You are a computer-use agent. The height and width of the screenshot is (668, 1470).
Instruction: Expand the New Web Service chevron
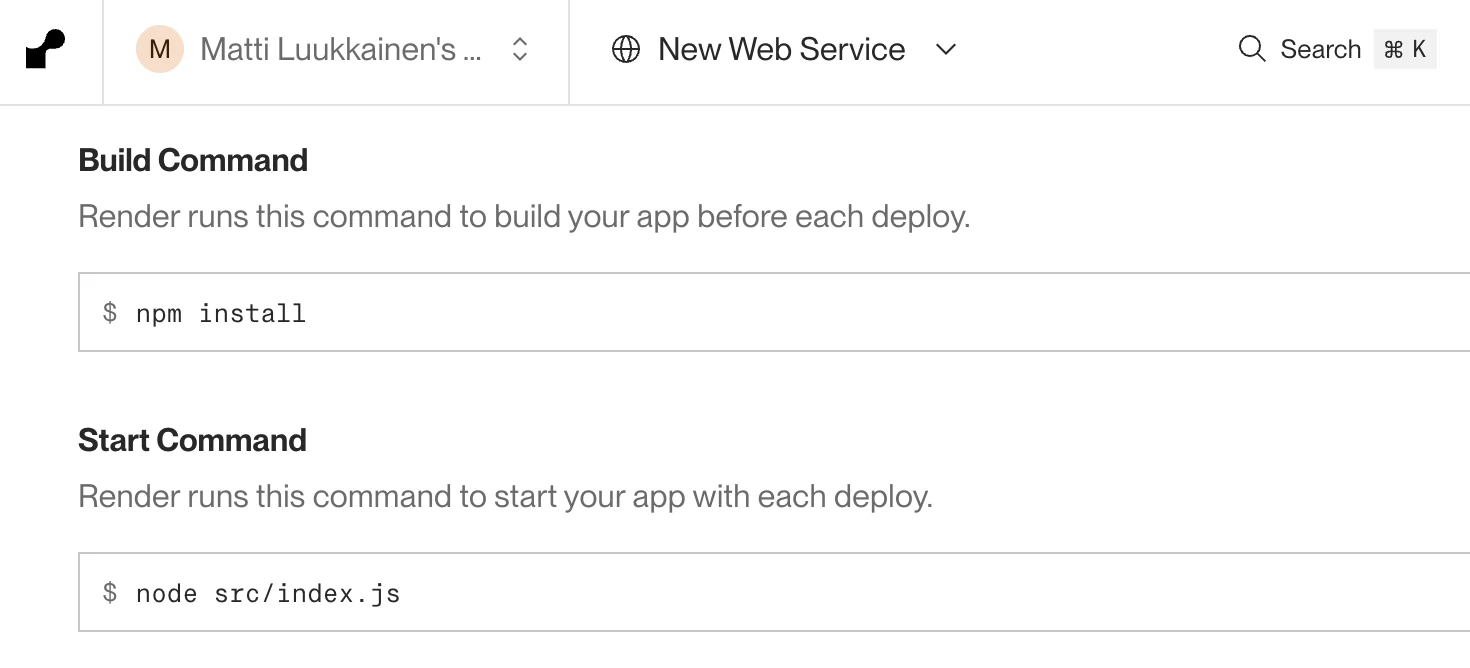pos(946,49)
